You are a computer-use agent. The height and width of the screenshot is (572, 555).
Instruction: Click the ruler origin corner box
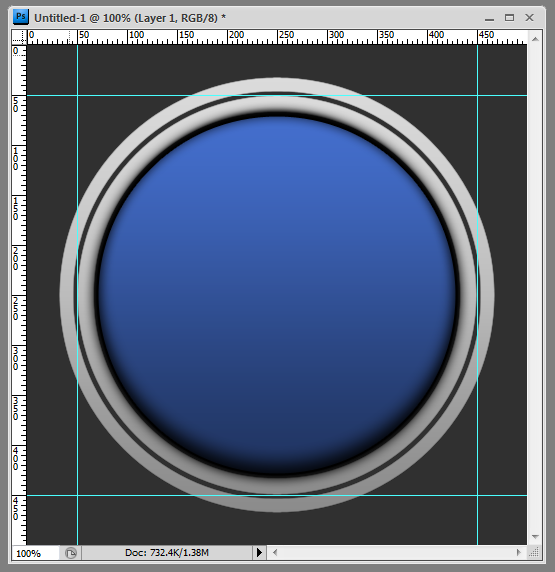19,37
